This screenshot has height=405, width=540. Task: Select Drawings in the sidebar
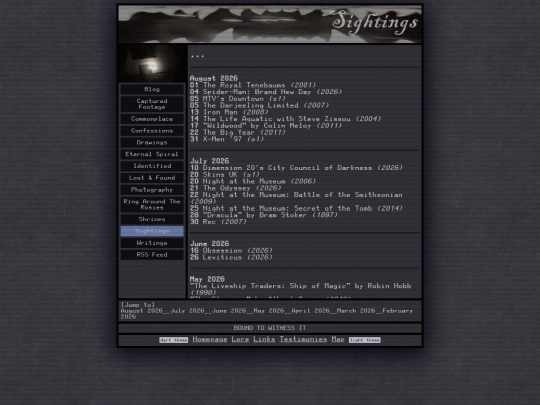click(x=152, y=142)
